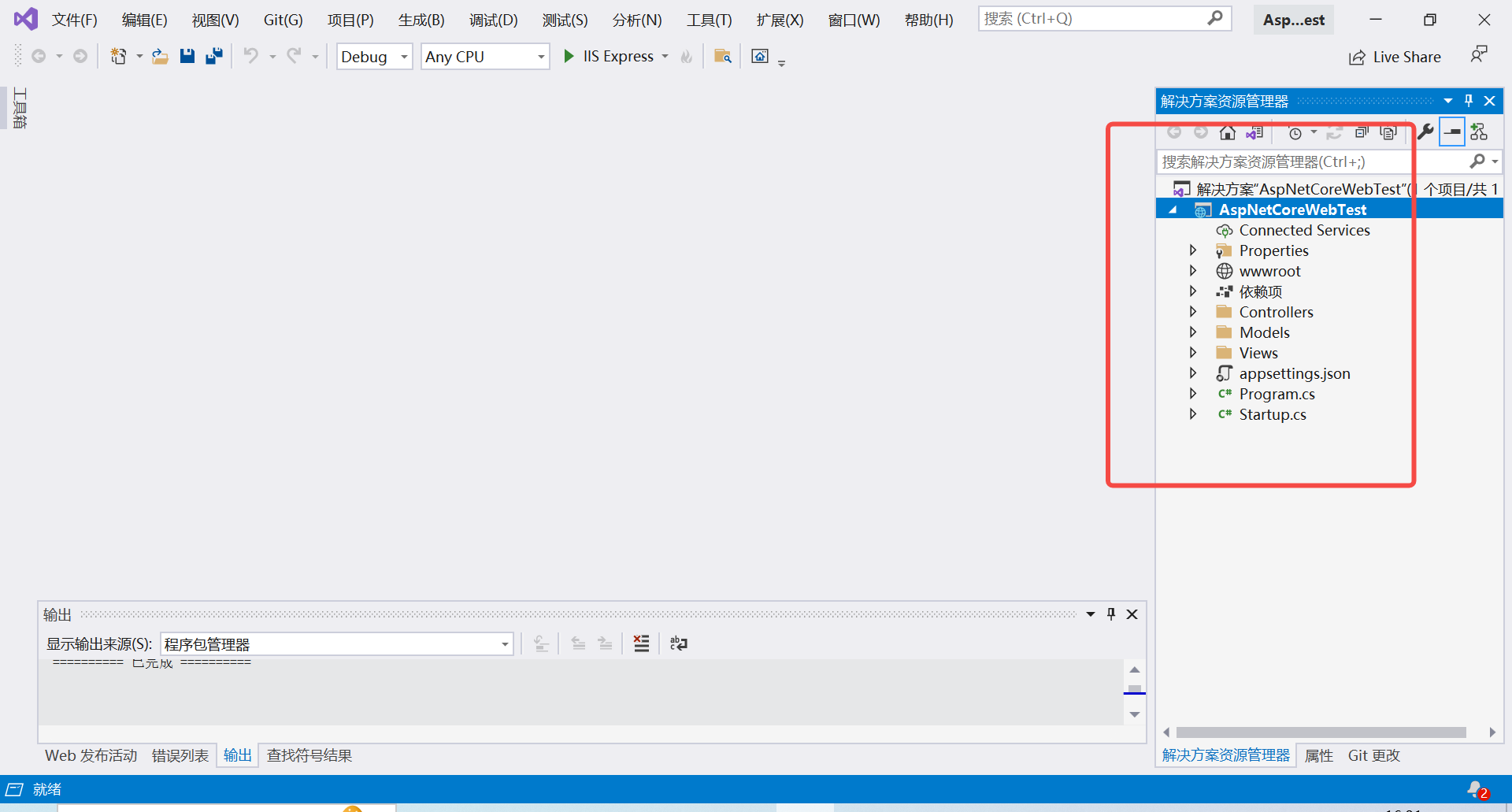Select the Program.cs file
The image size is (1512, 812).
[x=1277, y=394]
